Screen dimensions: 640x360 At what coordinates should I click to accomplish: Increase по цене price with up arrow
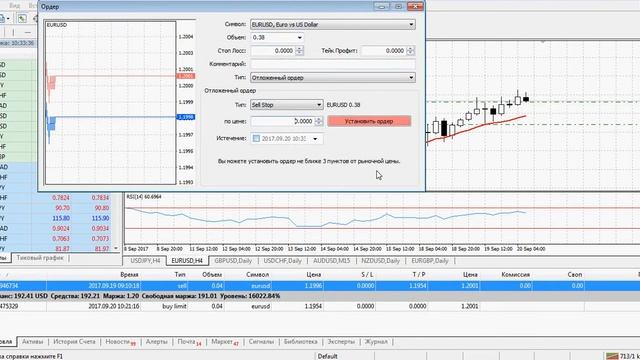(x=319, y=119)
